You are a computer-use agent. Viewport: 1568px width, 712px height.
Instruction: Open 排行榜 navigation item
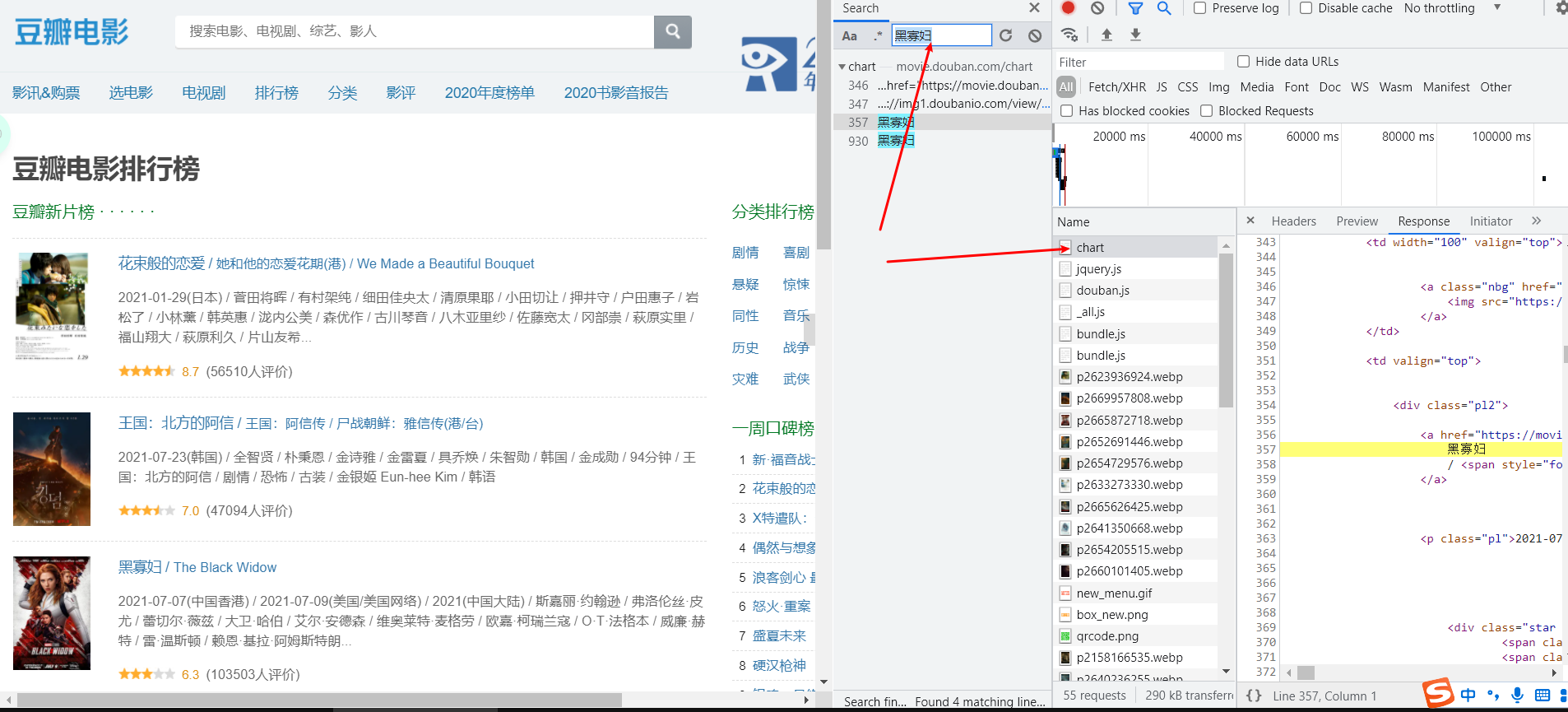tap(276, 93)
